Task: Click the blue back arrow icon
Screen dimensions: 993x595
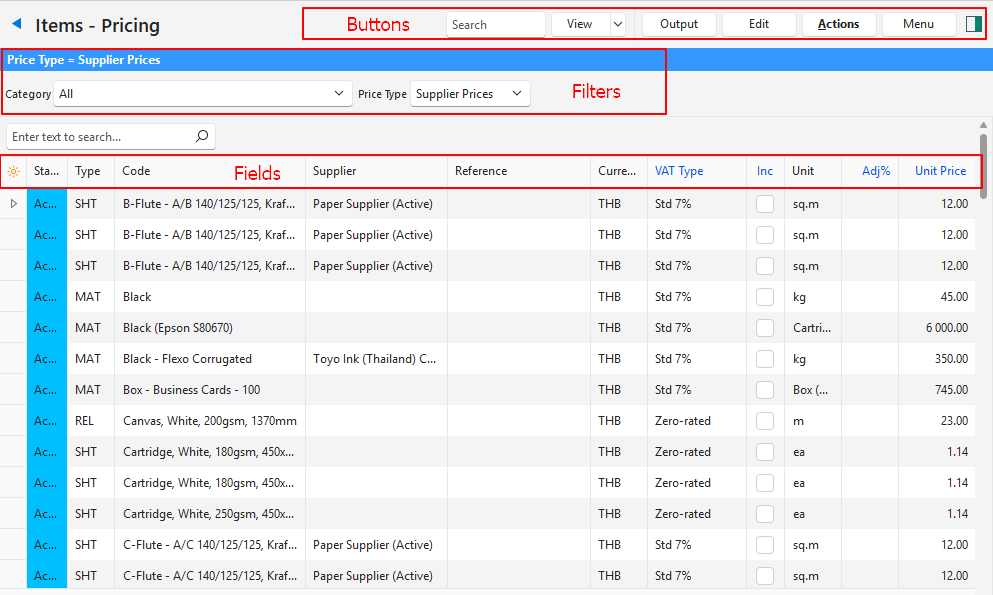Action: click(16, 25)
